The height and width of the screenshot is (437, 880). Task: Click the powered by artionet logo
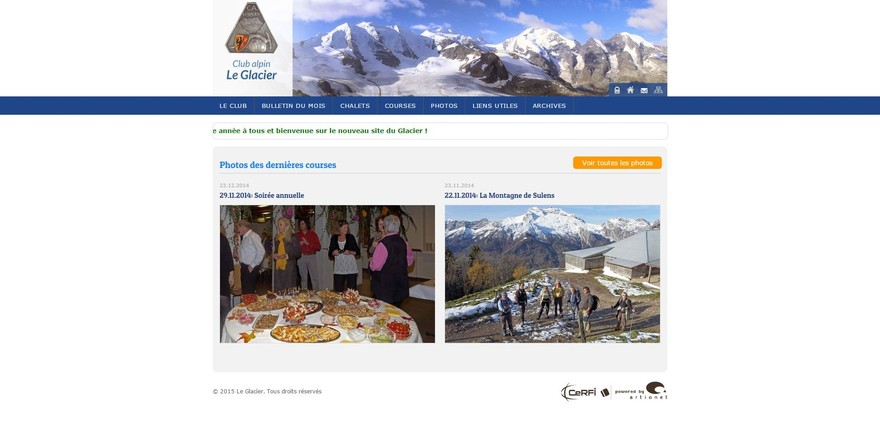[639, 391]
